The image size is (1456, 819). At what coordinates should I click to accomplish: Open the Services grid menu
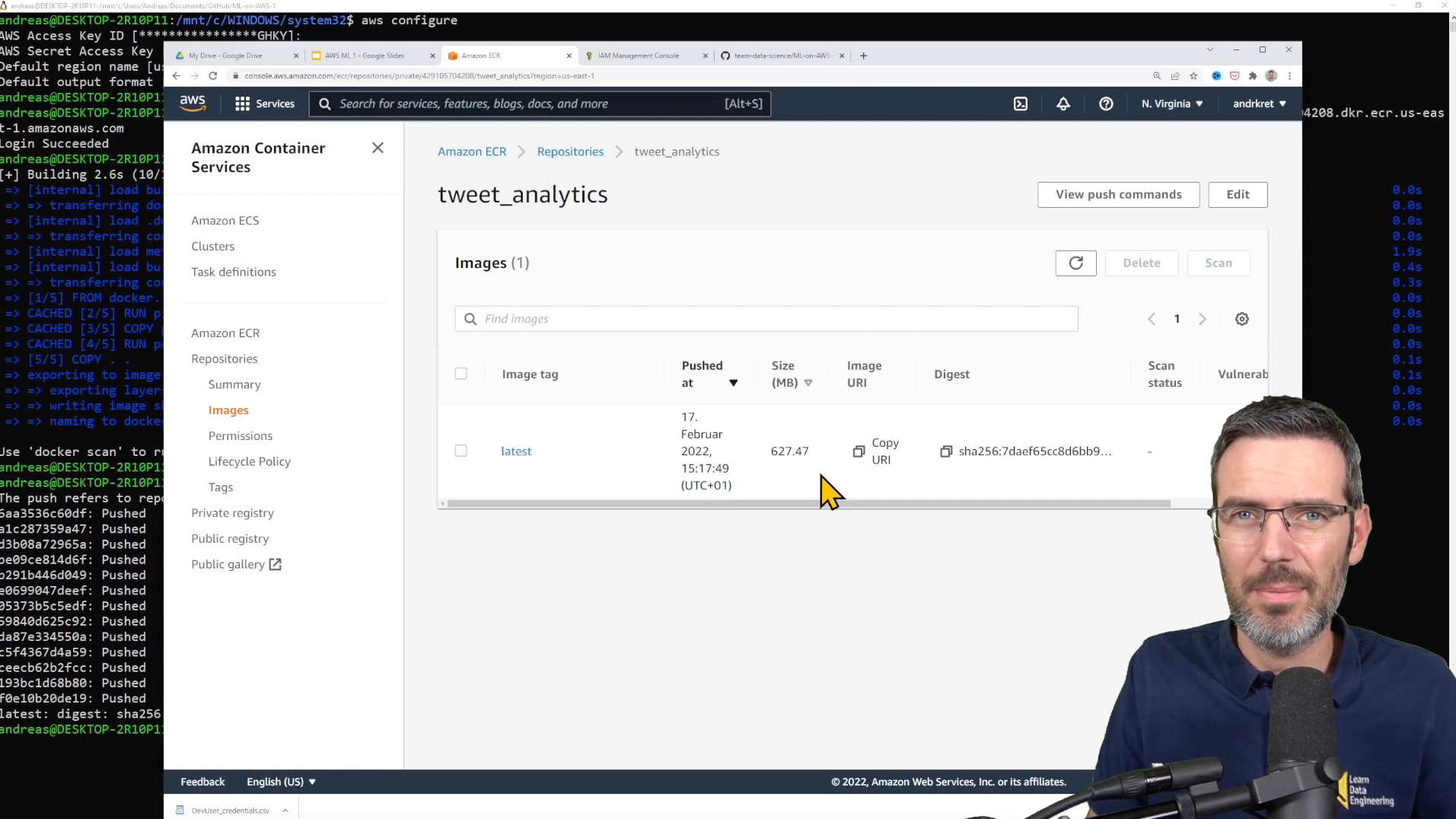[x=265, y=104]
